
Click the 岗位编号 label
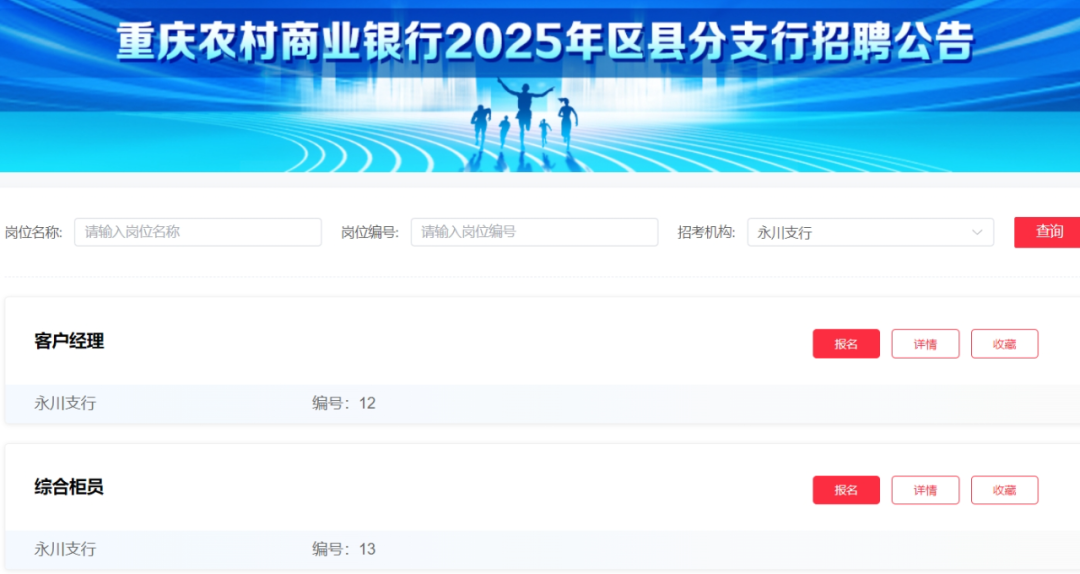coord(370,232)
